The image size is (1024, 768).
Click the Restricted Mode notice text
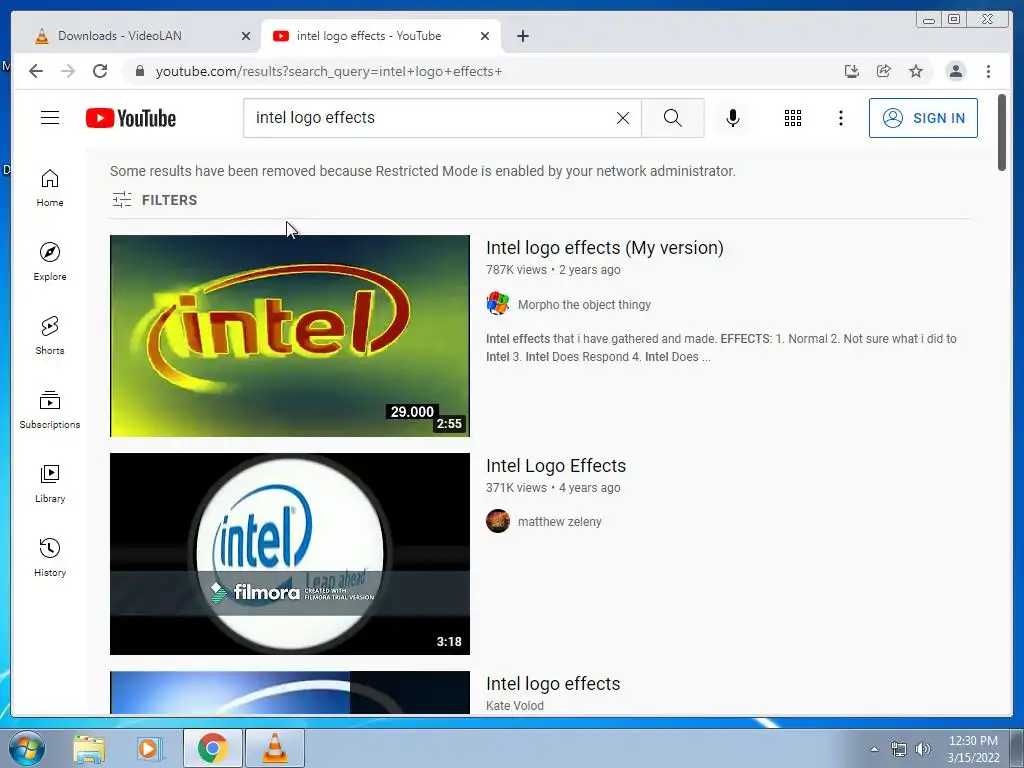pyautogui.click(x=423, y=171)
